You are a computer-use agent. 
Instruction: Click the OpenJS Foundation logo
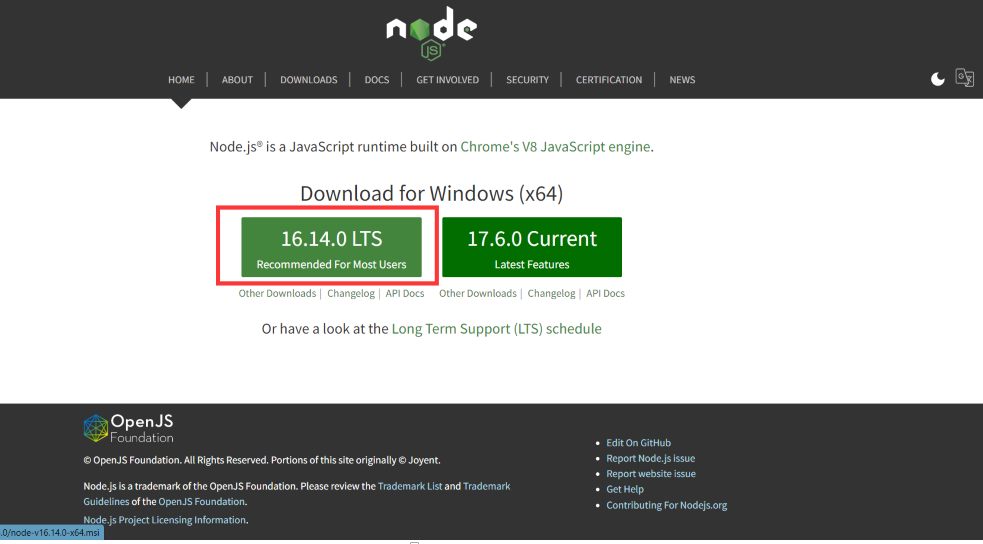129,428
